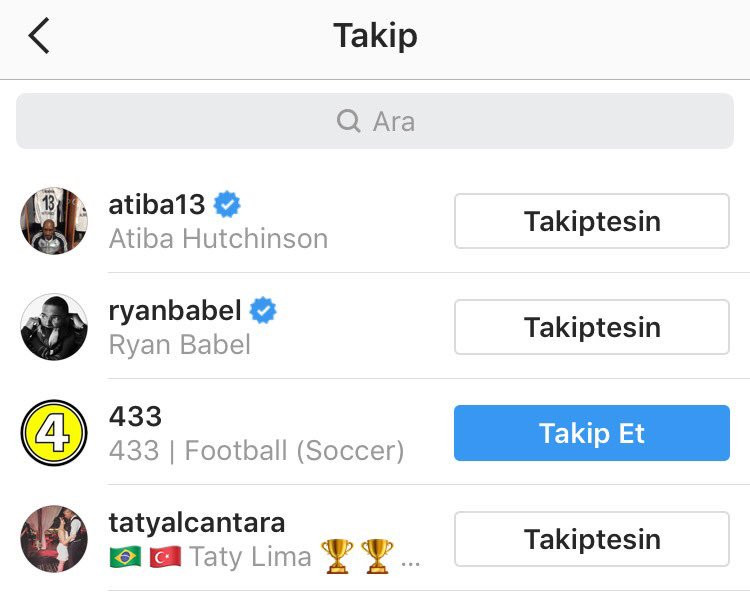
Task: Toggle Takiptesin for atiba13
Action: 592,221
